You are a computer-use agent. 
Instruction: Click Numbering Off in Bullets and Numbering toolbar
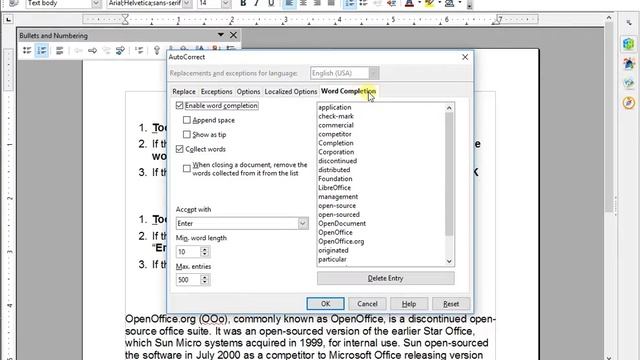[60, 51]
